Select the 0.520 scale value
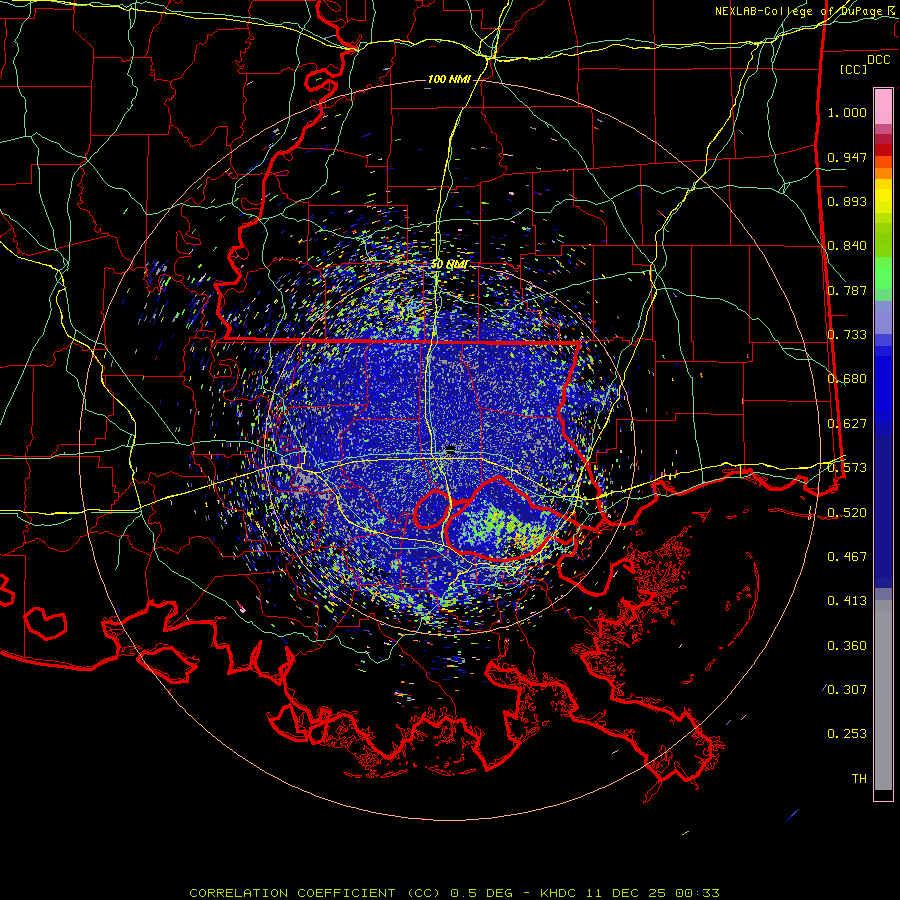 click(847, 512)
